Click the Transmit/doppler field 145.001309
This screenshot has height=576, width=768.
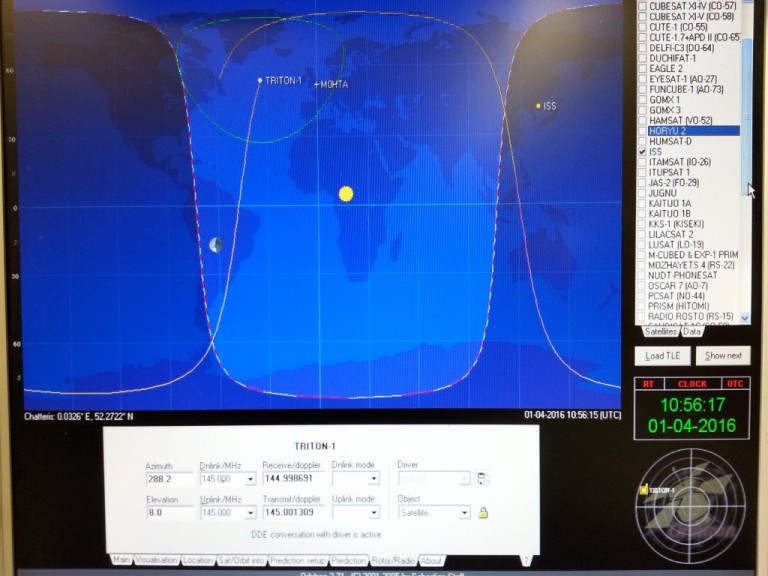[293, 512]
